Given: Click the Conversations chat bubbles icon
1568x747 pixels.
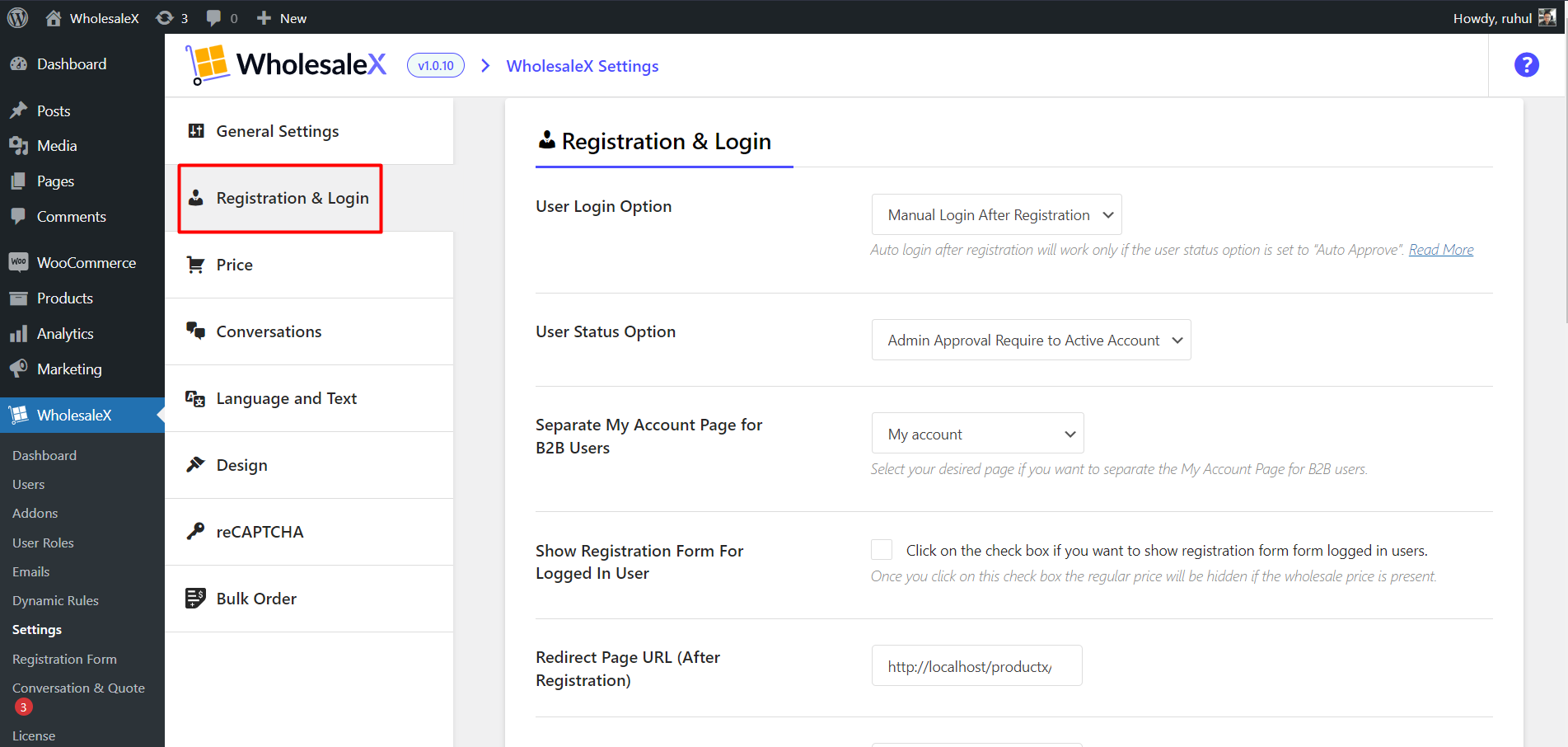Looking at the screenshot, I should (x=196, y=331).
